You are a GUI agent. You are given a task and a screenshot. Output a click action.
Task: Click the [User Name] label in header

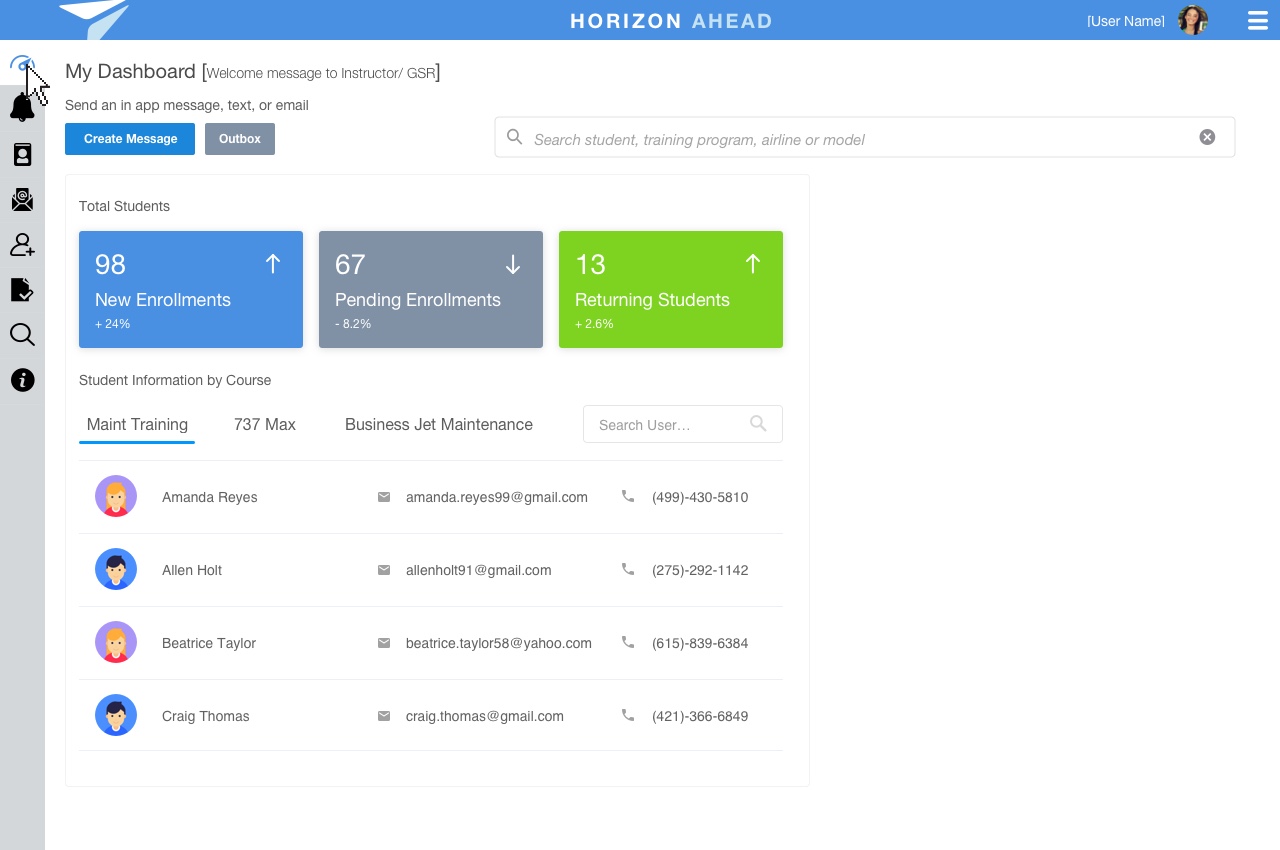[x=1126, y=21]
